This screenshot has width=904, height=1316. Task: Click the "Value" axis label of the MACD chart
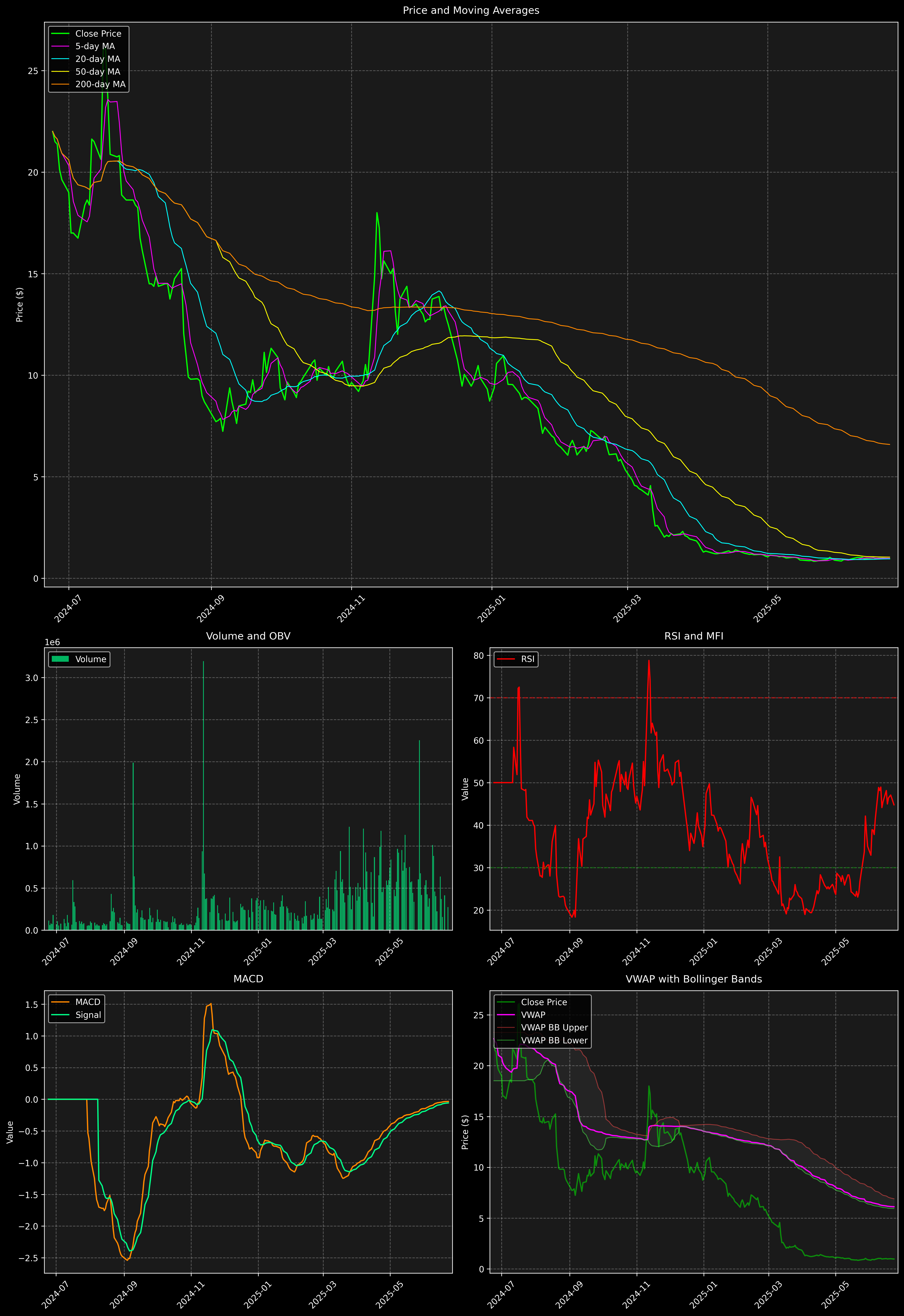click(x=10, y=1132)
